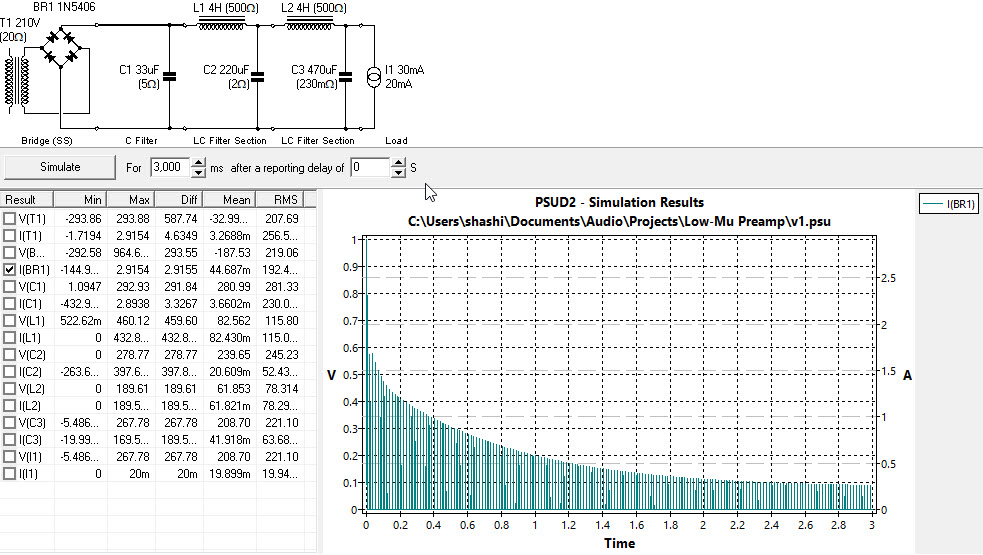This screenshot has width=983, height=555.
Task: Enable the V(T1) result checkbox
Action: tap(9, 218)
